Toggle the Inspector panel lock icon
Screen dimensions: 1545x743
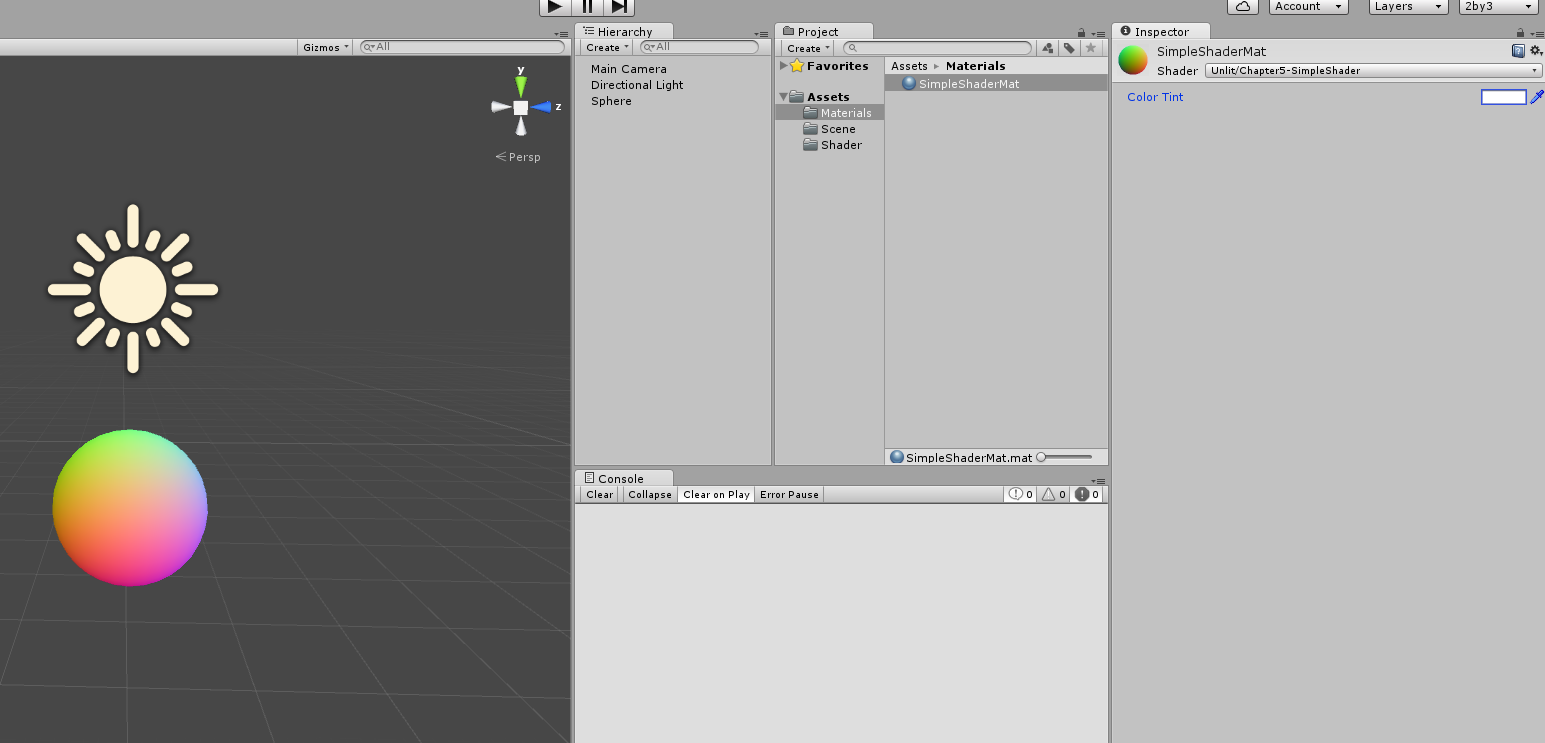[x=1522, y=31]
